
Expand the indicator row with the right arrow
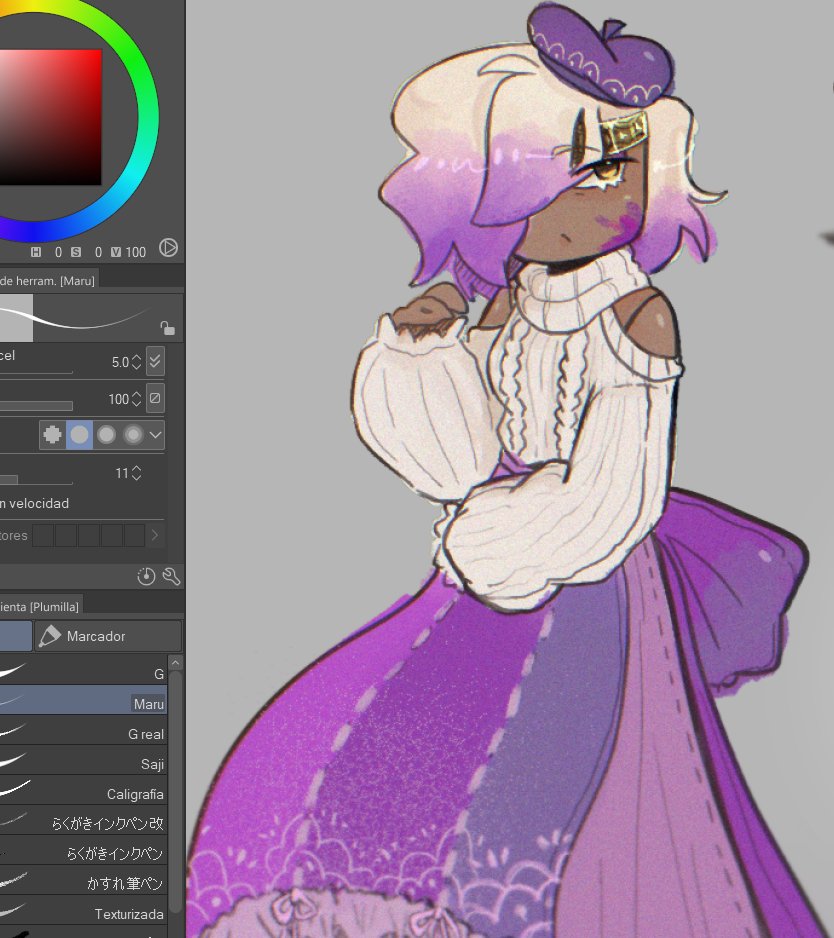(155, 535)
